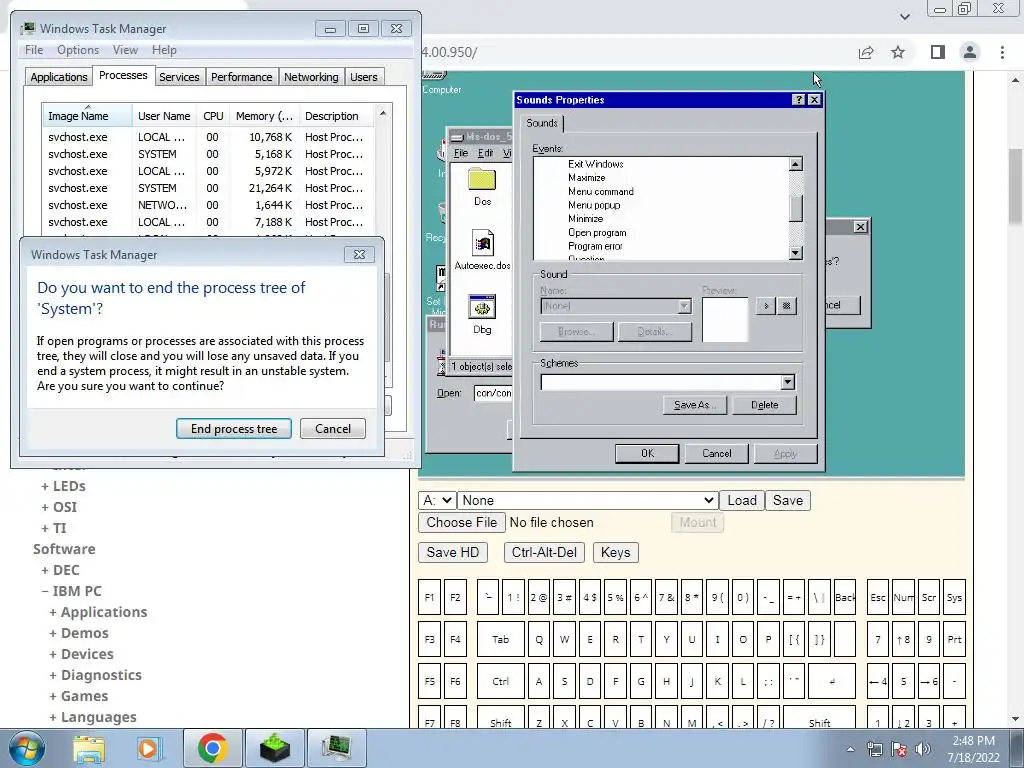Viewport: 1024px width, 768px height.
Task: Switch to the Networking tab
Action: pyautogui.click(x=311, y=76)
